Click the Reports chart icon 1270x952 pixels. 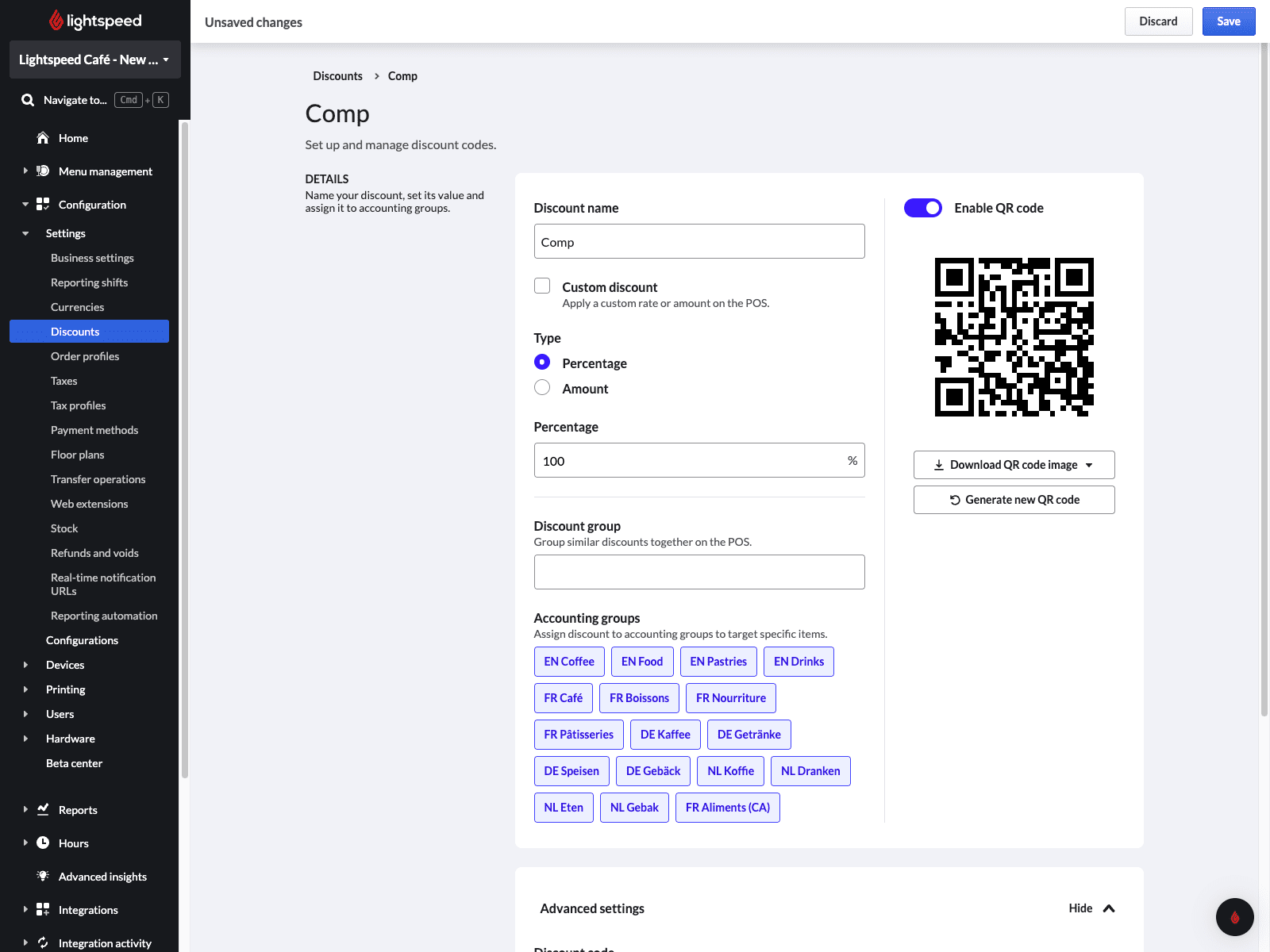click(43, 809)
